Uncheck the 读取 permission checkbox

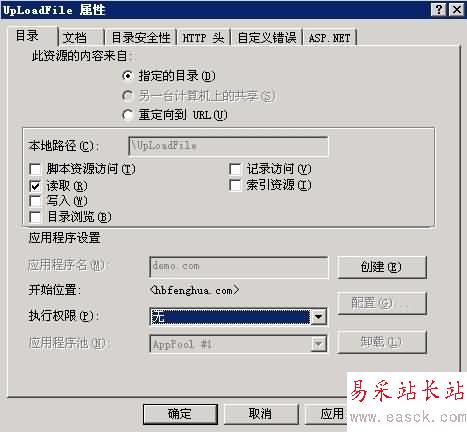pos(35,185)
